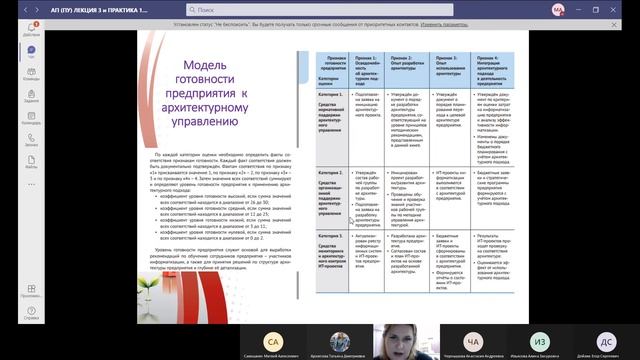Viewport: 640px width, 360px height.
Task: Click the 'Признак 4' table header cell
Action: 492,71
